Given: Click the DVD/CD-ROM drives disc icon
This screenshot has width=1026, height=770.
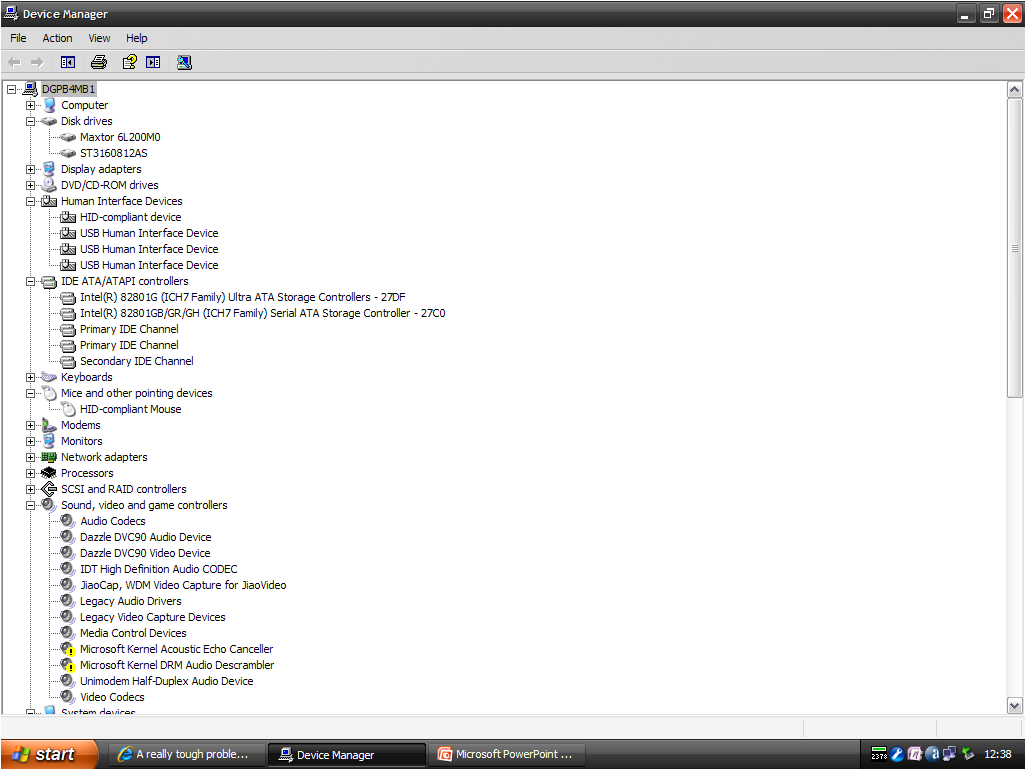Looking at the screenshot, I should tap(49, 185).
